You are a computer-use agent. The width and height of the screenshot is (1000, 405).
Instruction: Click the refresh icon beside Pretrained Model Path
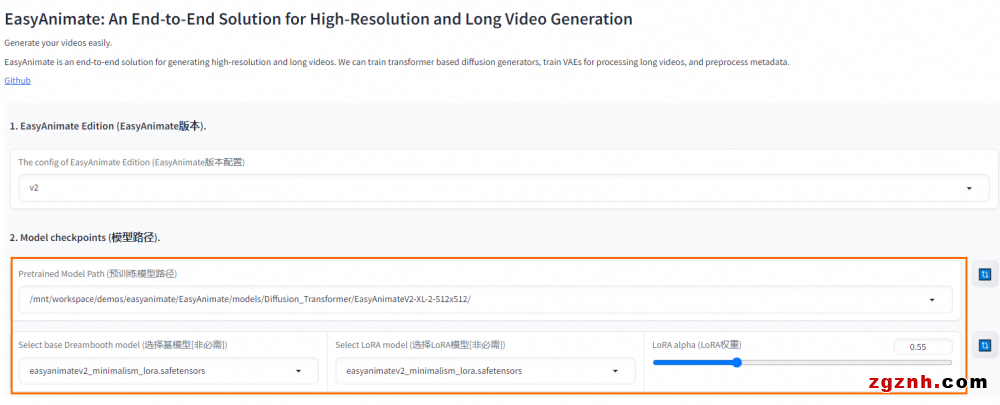click(x=985, y=274)
